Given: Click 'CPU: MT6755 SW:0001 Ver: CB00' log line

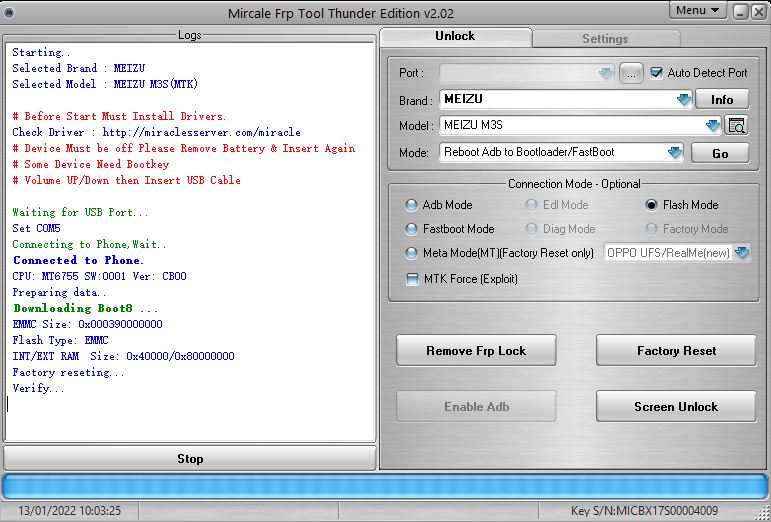Looking at the screenshot, I should [99, 276].
